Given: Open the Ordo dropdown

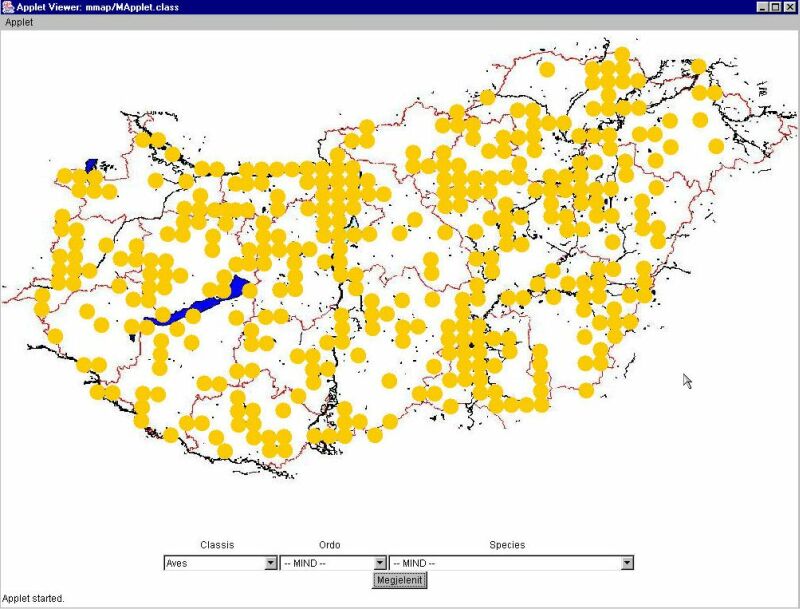Looking at the screenshot, I should point(333,563).
